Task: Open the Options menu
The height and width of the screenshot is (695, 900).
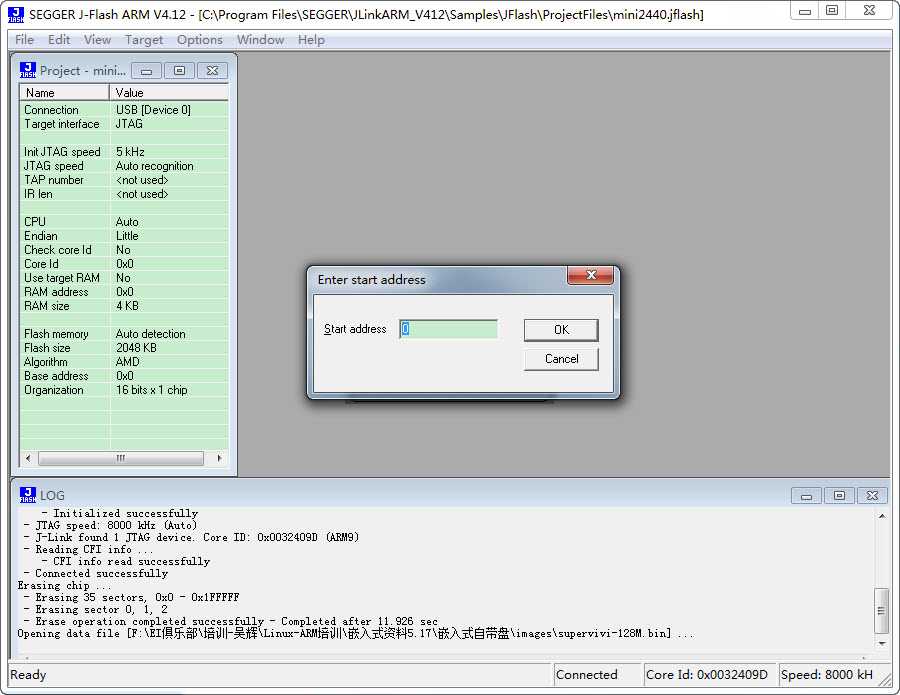Action: [x=199, y=40]
